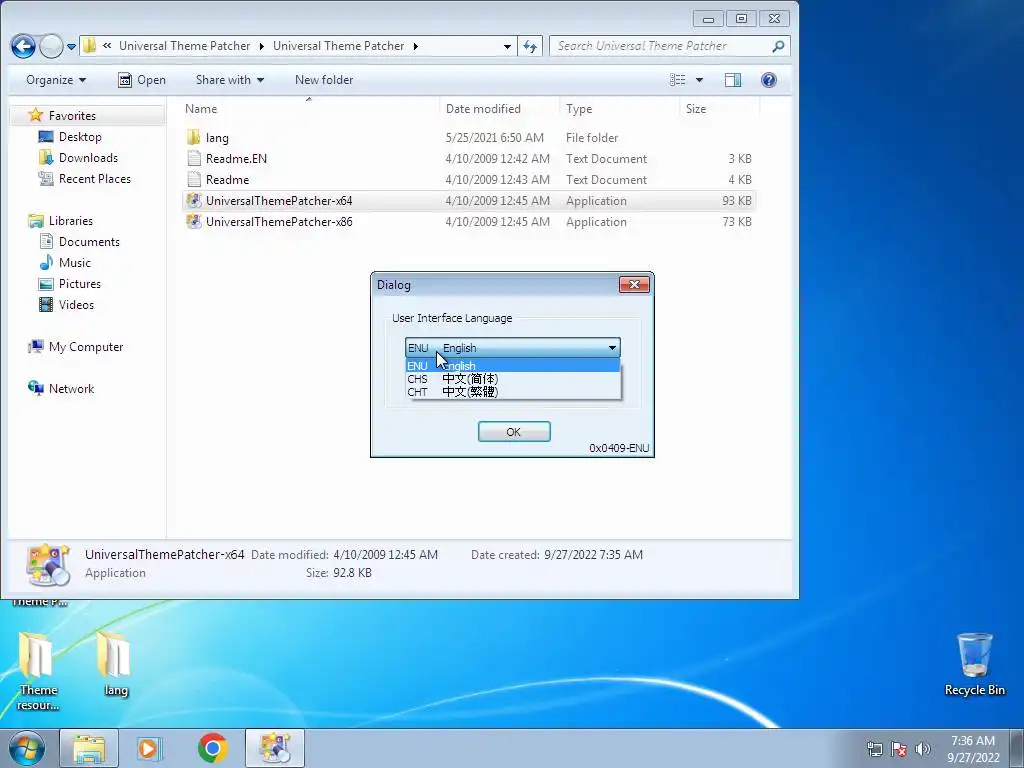
Task: Launch Windows Media Player from taskbar
Action: coord(148,748)
